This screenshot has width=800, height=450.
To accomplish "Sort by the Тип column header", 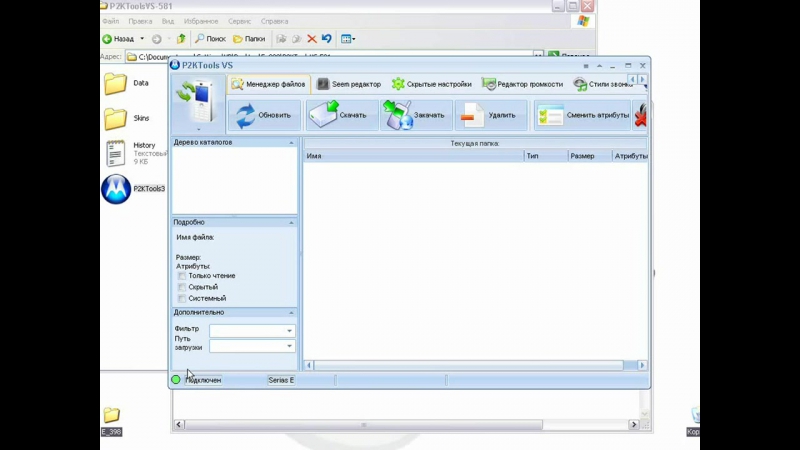I will 546,156.
